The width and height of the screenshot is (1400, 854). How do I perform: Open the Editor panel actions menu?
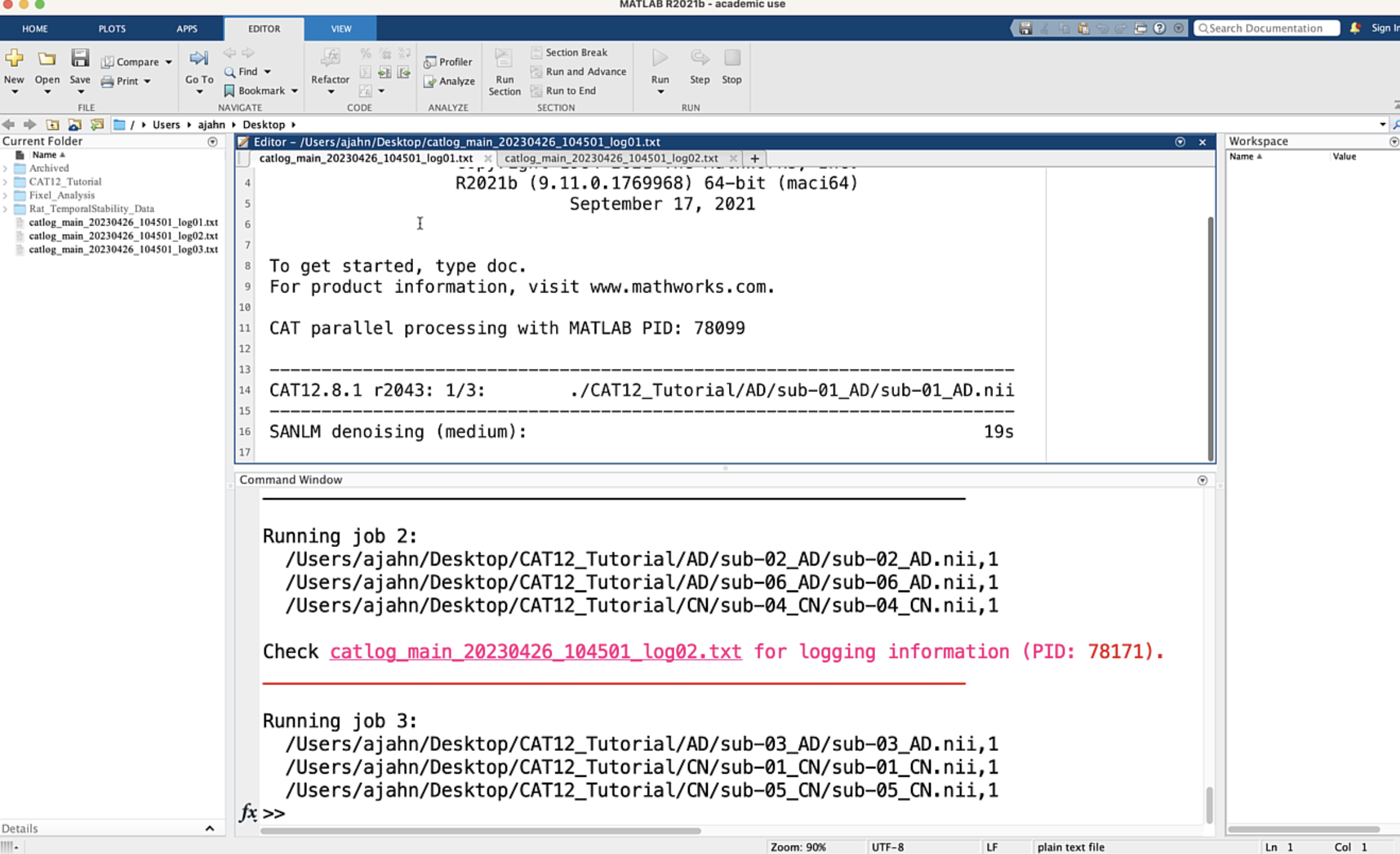1180,142
